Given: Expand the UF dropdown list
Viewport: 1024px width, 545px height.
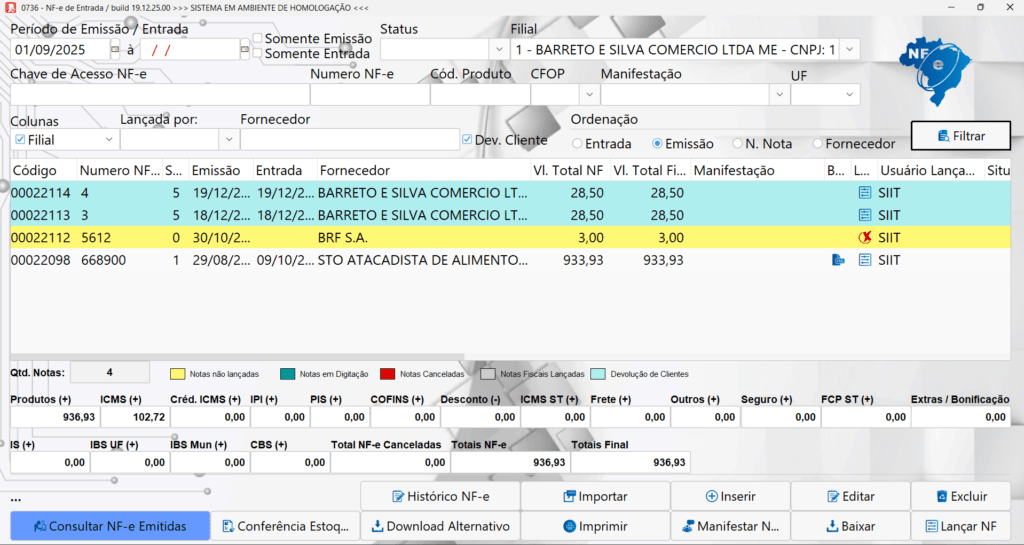Looking at the screenshot, I should [849, 94].
